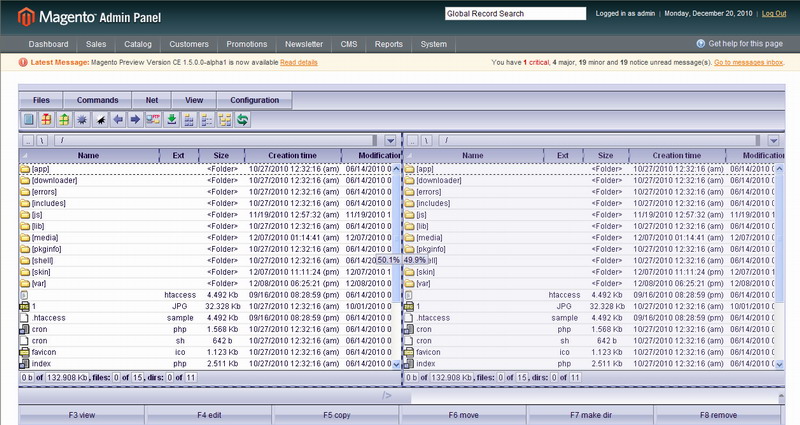This screenshot has width=800, height=425.
Task: Open the Read details link
Action: tap(299, 62)
